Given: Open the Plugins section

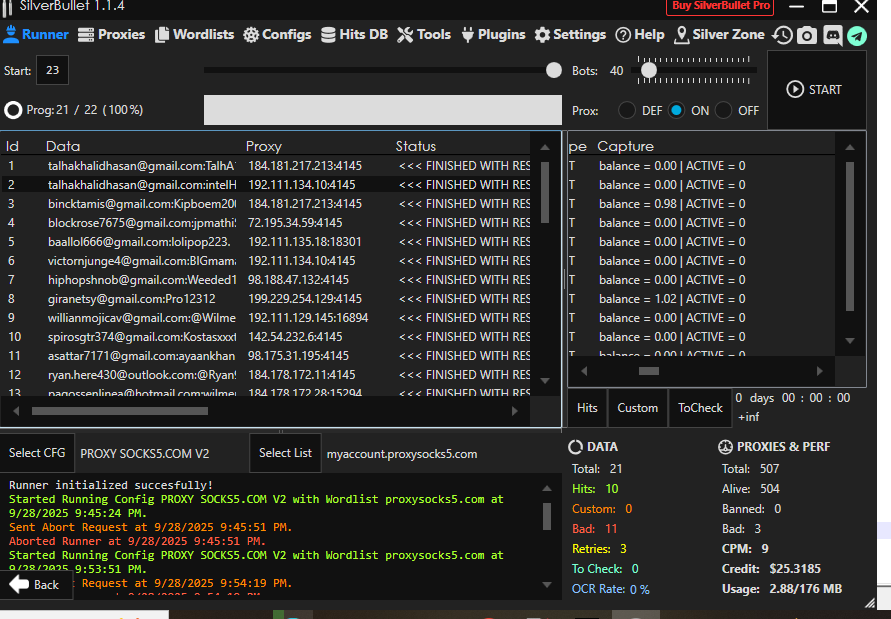Looking at the screenshot, I should 492,34.
